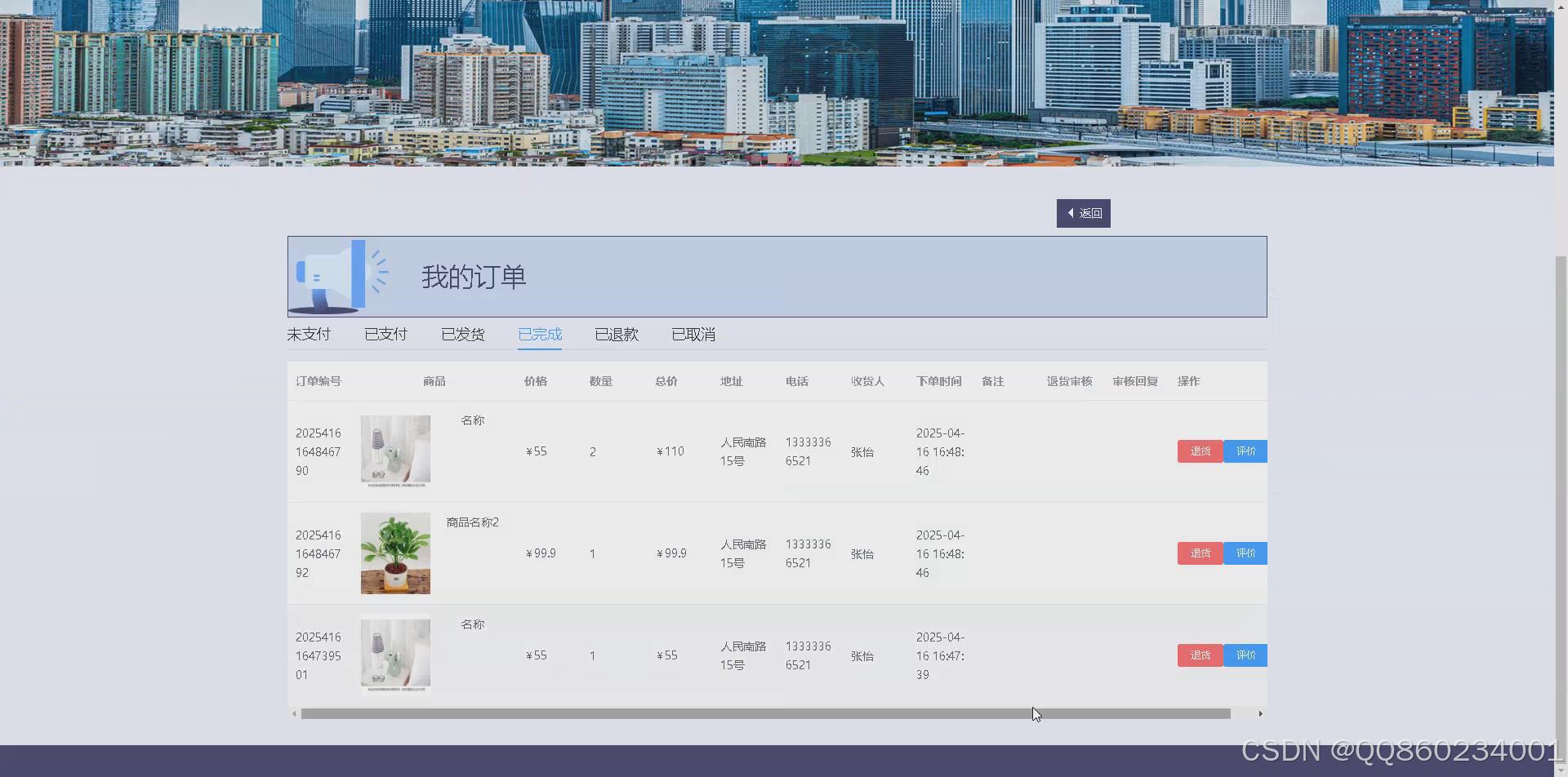View the 已发货 tab
Viewport: 1568px width, 777px height.
click(x=462, y=334)
